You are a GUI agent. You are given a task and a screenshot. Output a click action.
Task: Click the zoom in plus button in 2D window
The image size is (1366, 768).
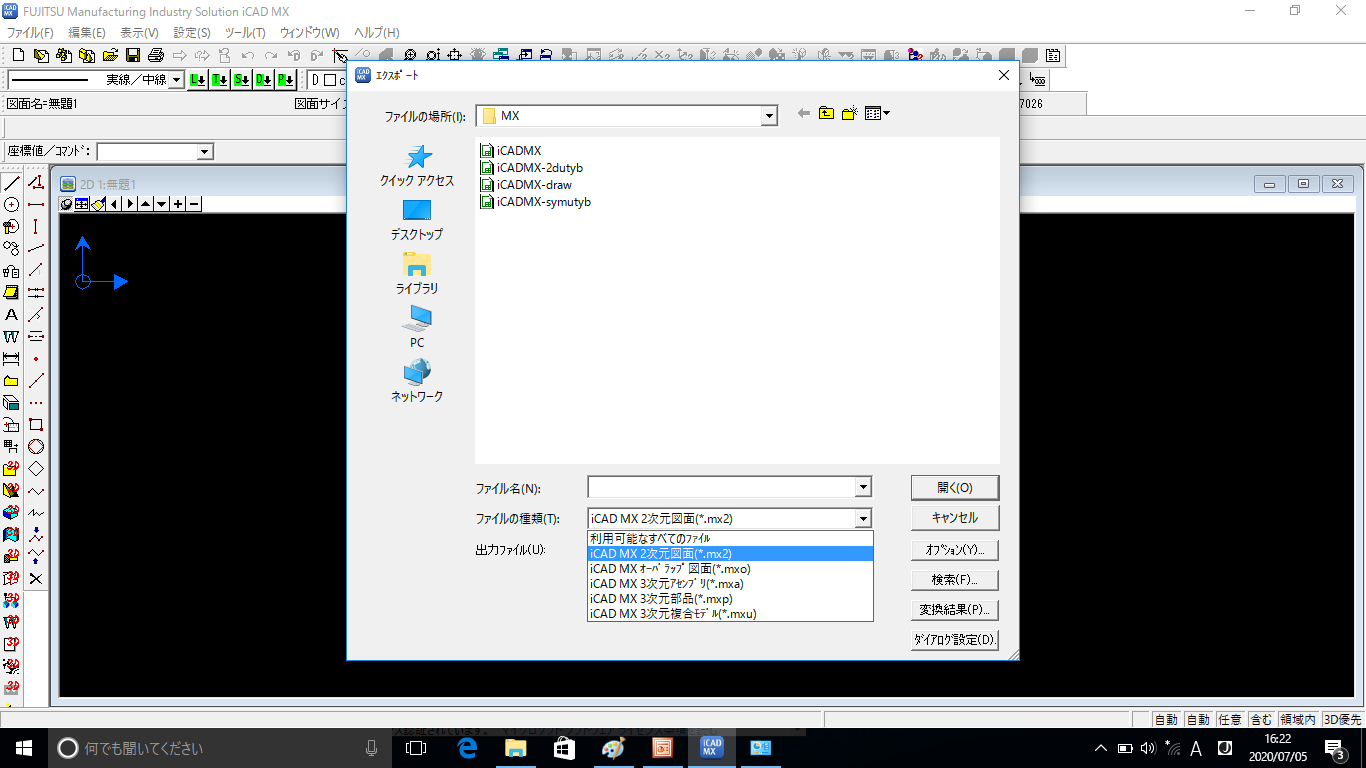(x=178, y=204)
